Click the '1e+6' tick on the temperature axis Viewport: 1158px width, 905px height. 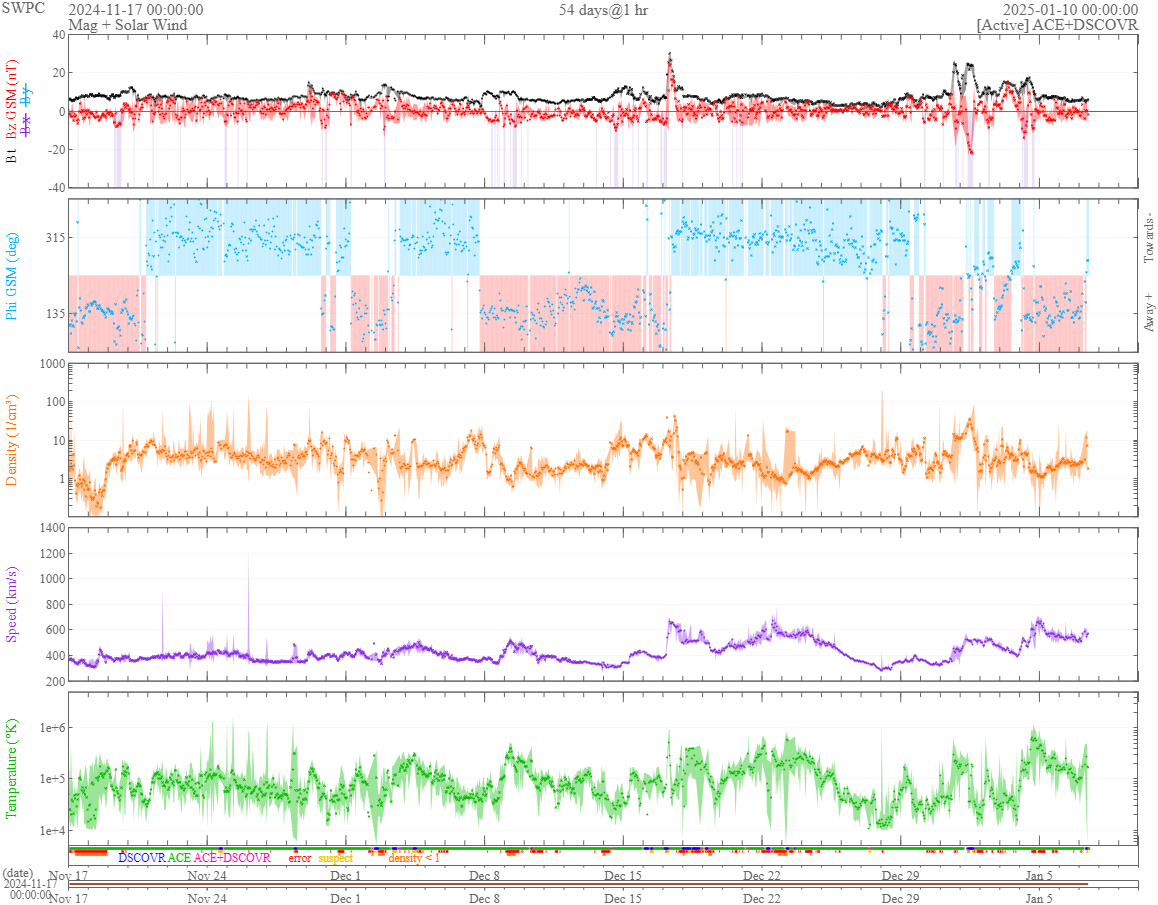[x=53, y=728]
